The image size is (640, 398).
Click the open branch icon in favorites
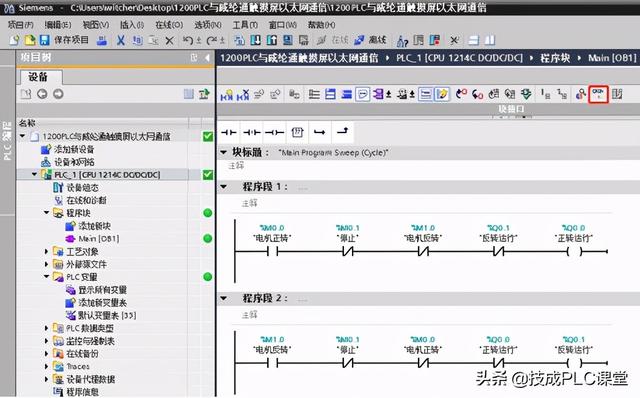(320, 132)
